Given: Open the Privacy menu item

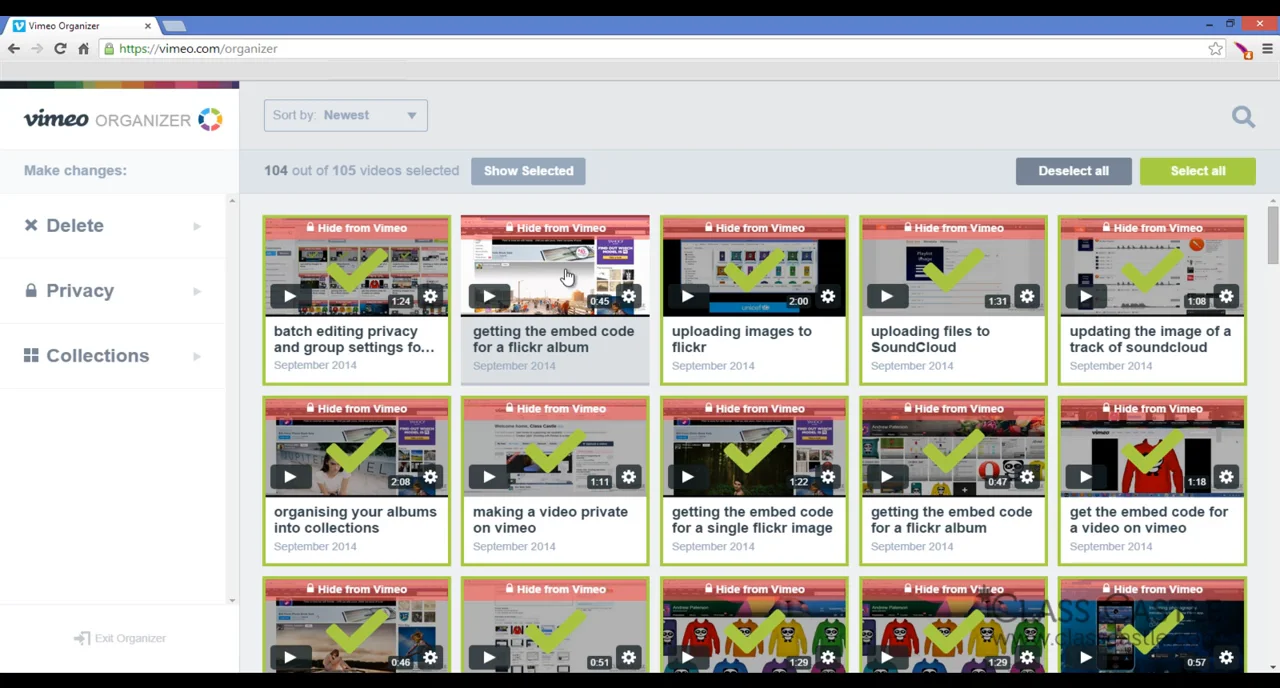Looking at the screenshot, I should (x=112, y=290).
